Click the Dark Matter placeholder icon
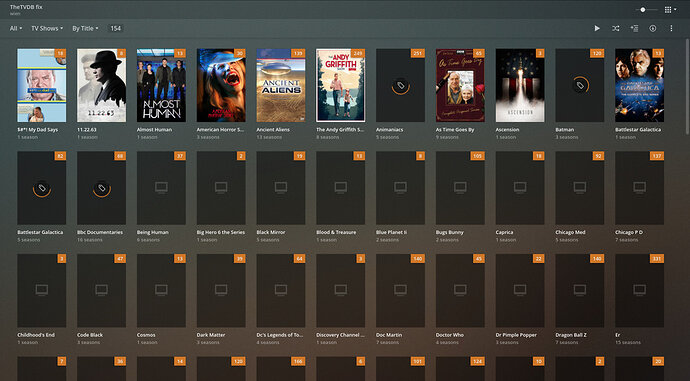Image resolution: width=690 pixels, height=381 pixels. (221, 290)
